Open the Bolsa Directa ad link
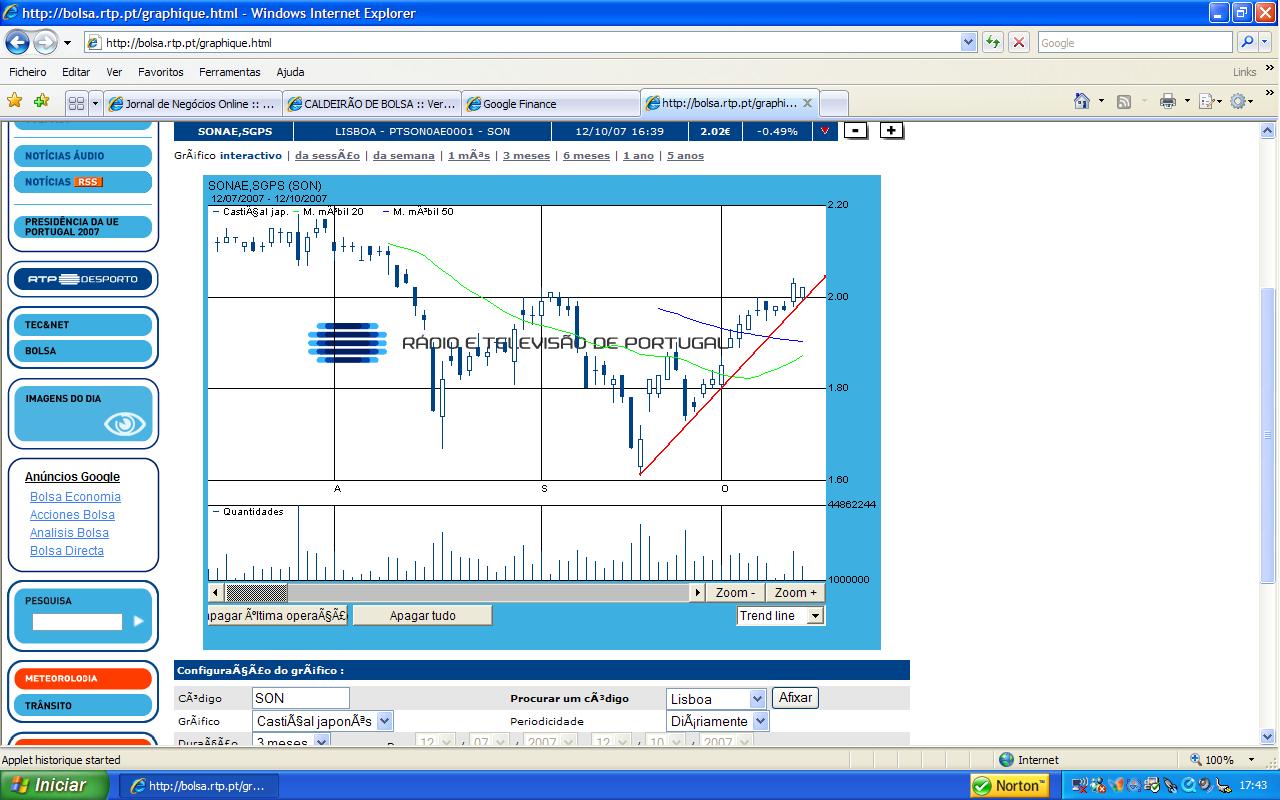The height and width of the screenshot is (800, 1280). click(67, 551)
